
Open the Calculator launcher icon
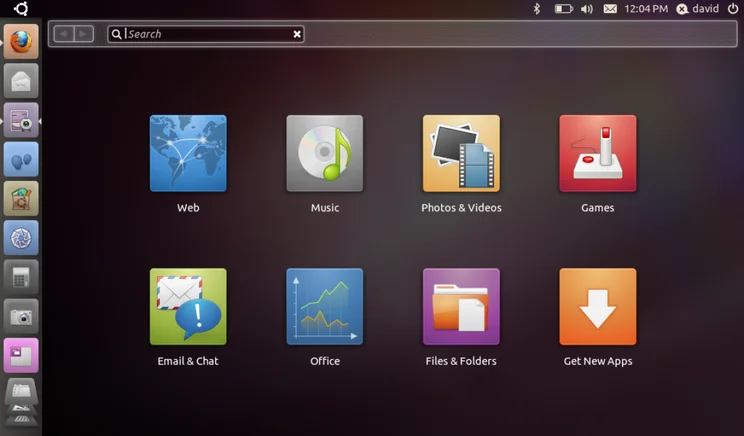pyautogui.click(x=21, y=277)
